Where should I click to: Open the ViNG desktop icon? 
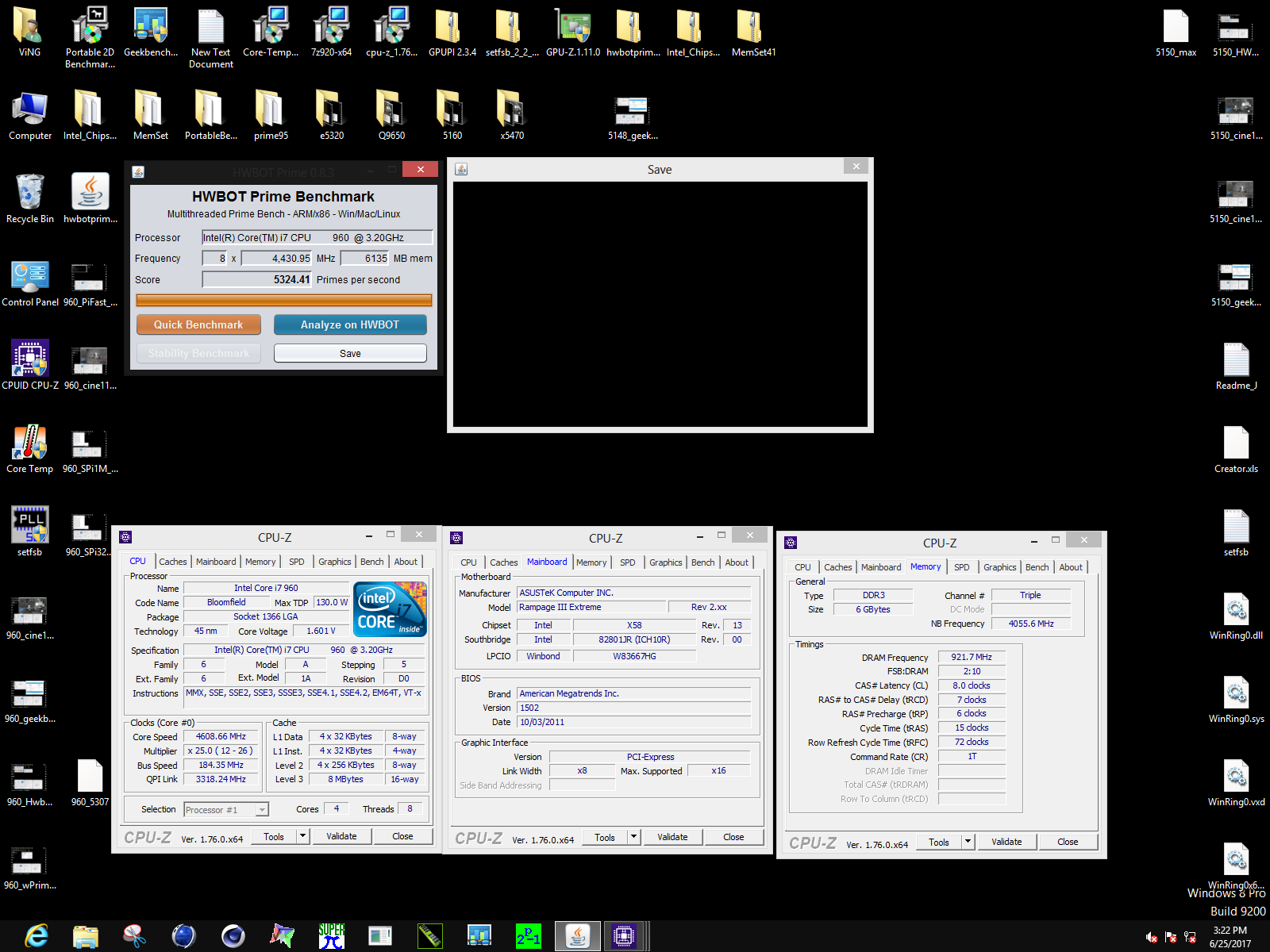coord(29,32)
